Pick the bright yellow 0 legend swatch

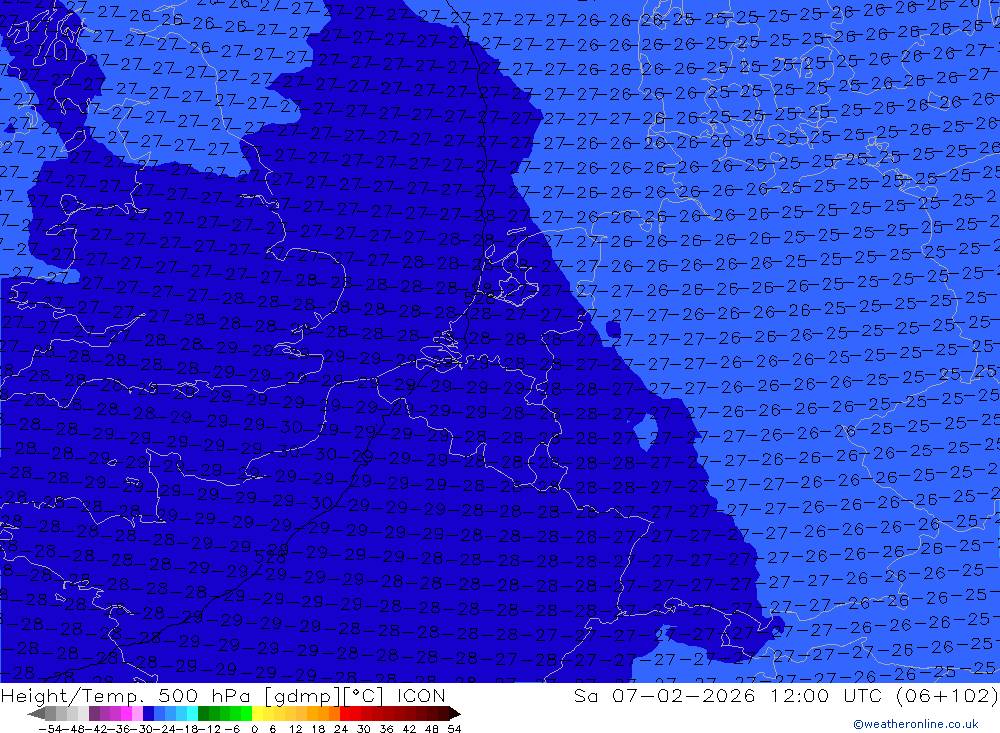(257, 714)
